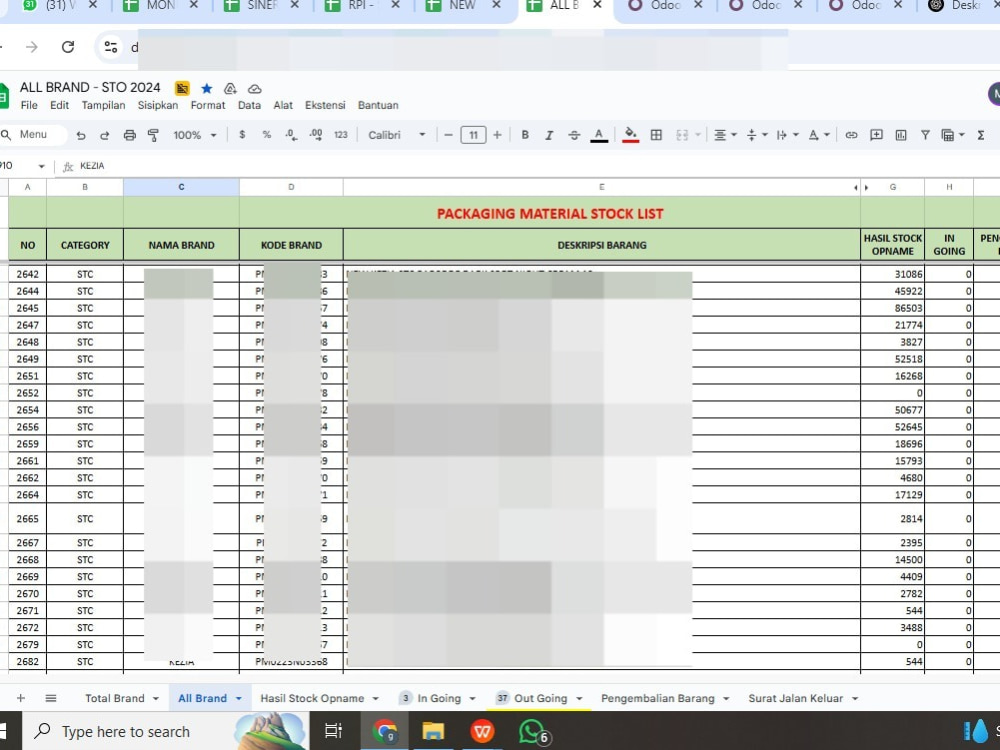The image size is (1000, 750).
Task: Open the Sisipkan menu
Action: coord(158,105)
